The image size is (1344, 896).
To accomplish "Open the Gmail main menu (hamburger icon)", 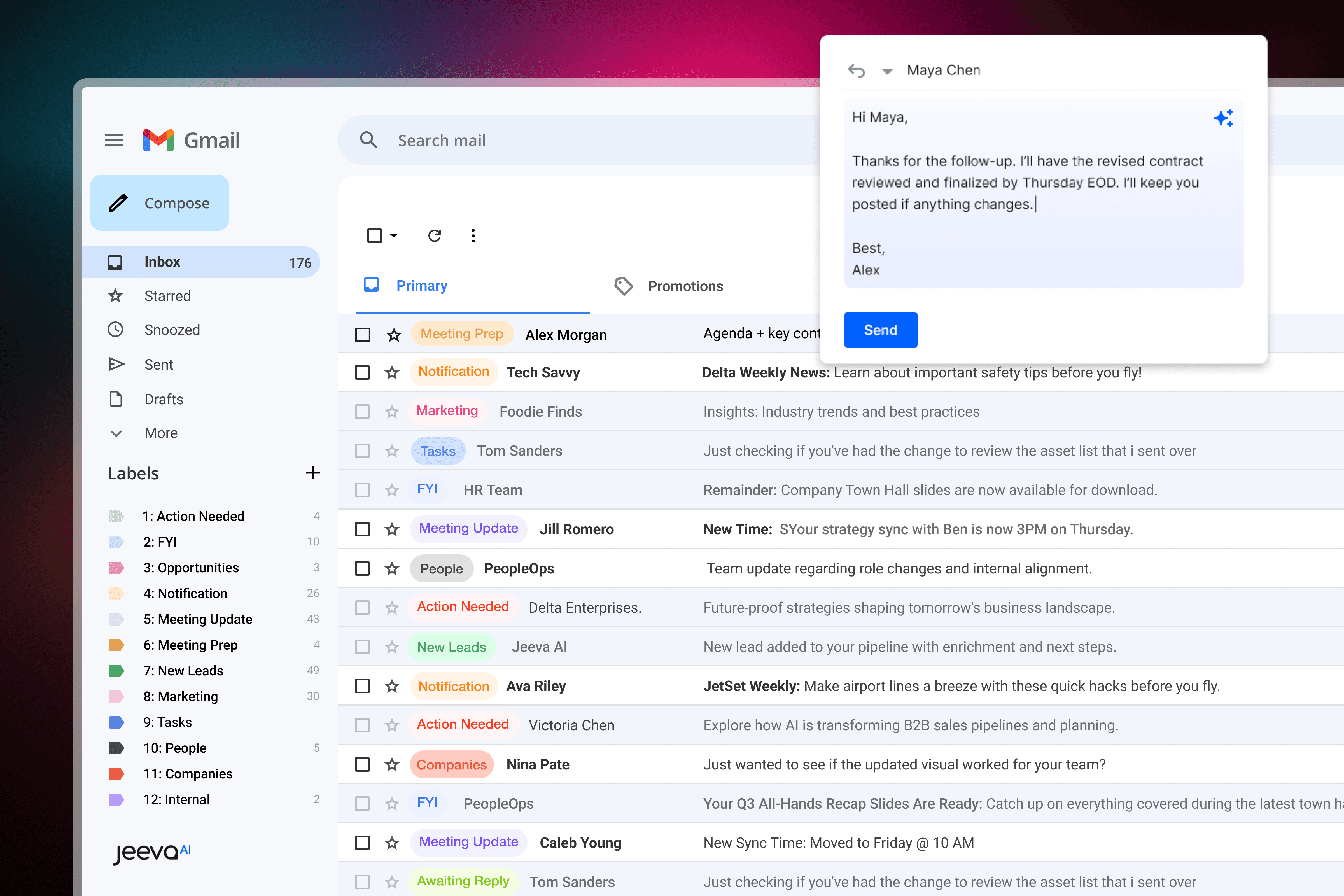I will pos(114,140).
